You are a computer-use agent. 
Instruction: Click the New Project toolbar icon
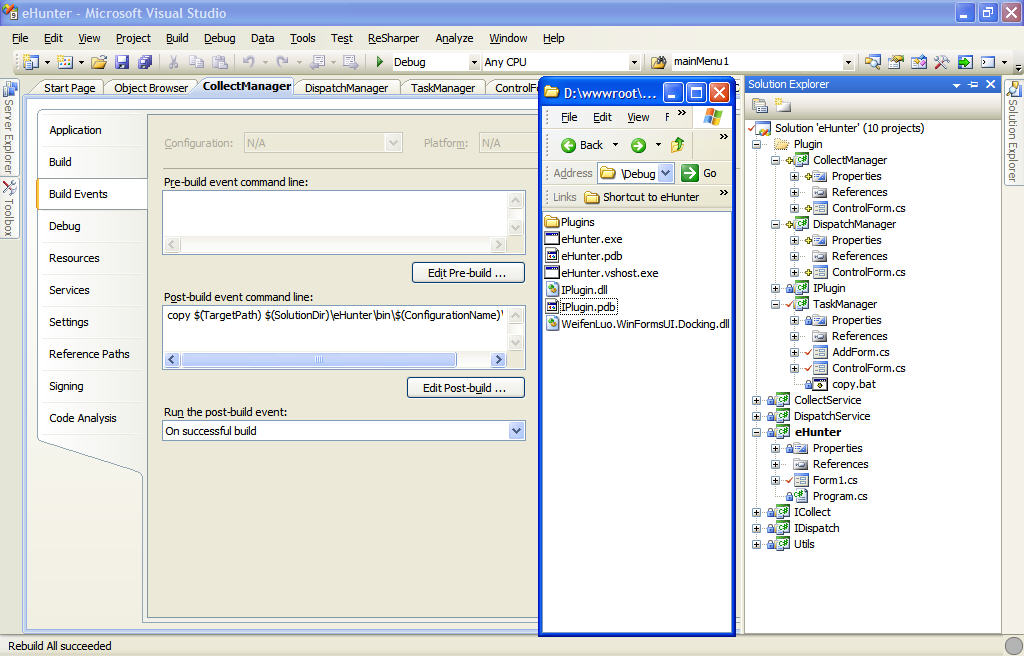point(30,62)
